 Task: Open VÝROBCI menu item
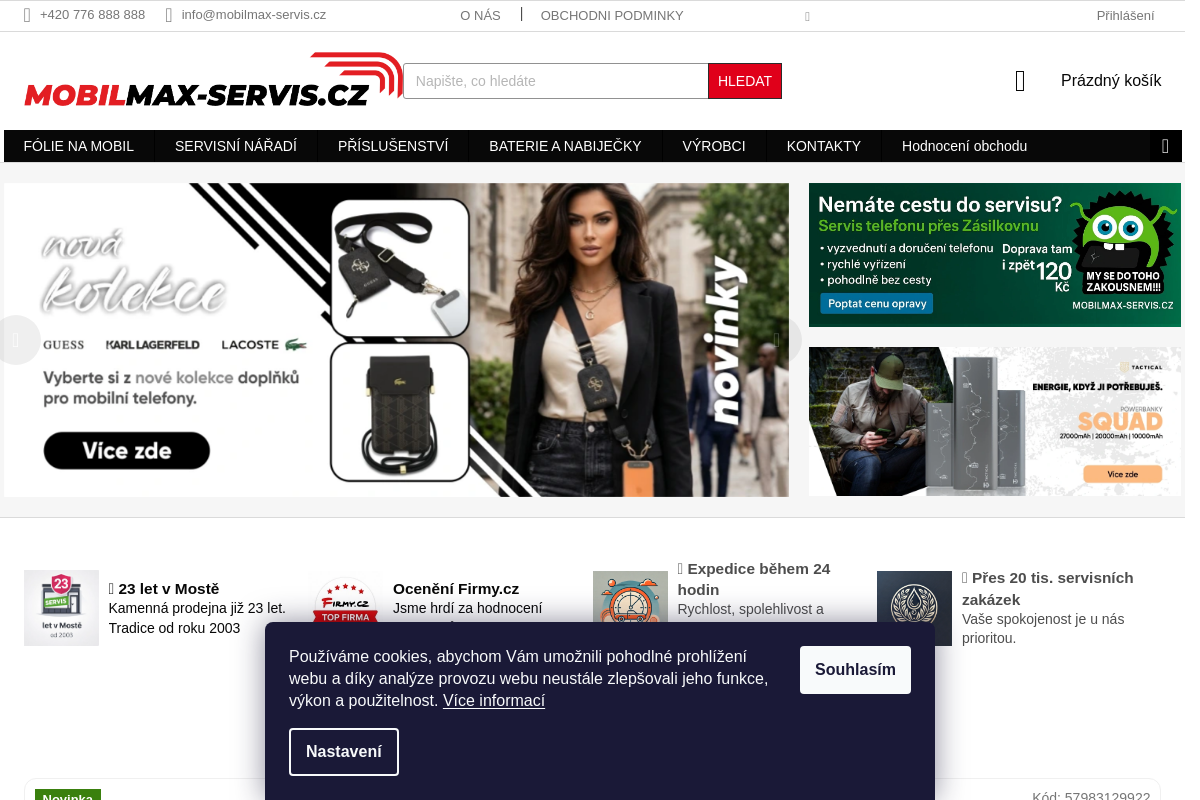tap(714, 146)
